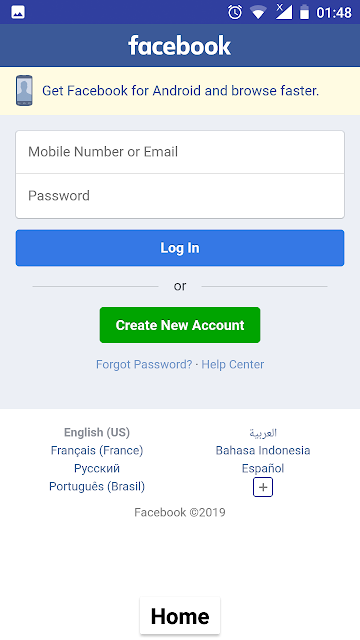Expand more languages with plus icon
Image resolution: width=360 pixels, height=640 pixels.
263,487
